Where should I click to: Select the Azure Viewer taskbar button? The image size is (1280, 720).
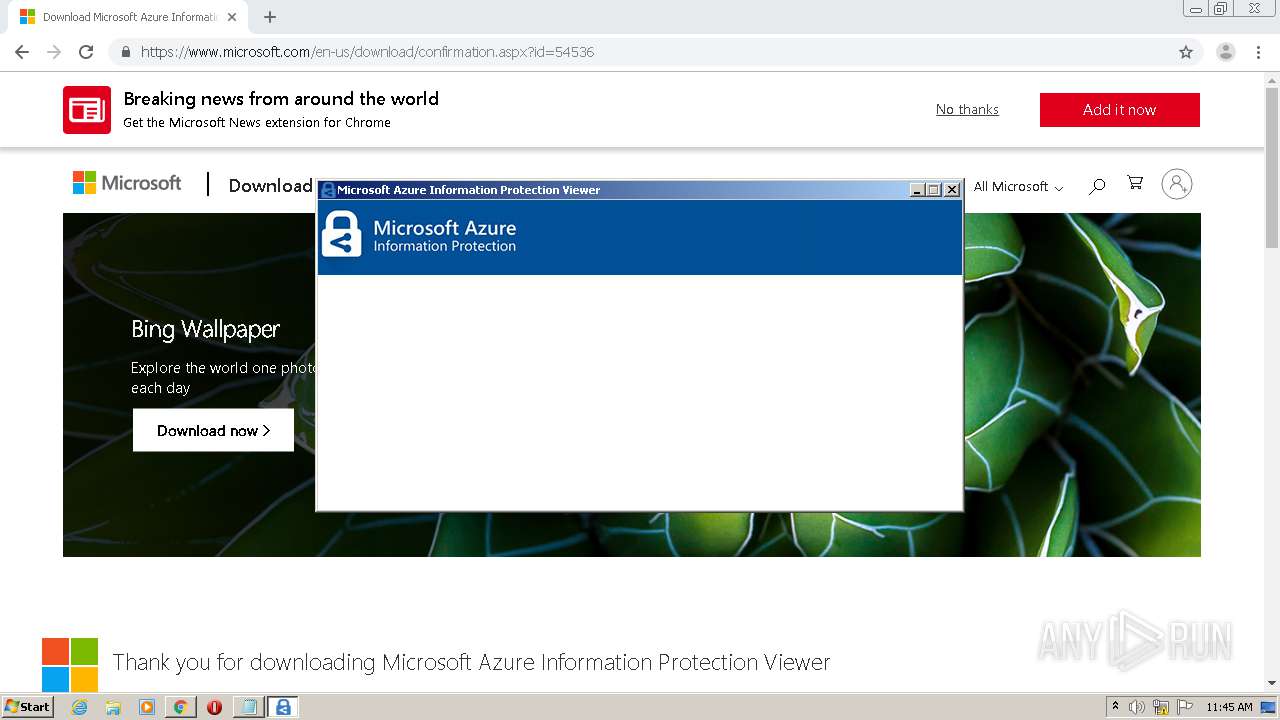(x=283, y=707)
